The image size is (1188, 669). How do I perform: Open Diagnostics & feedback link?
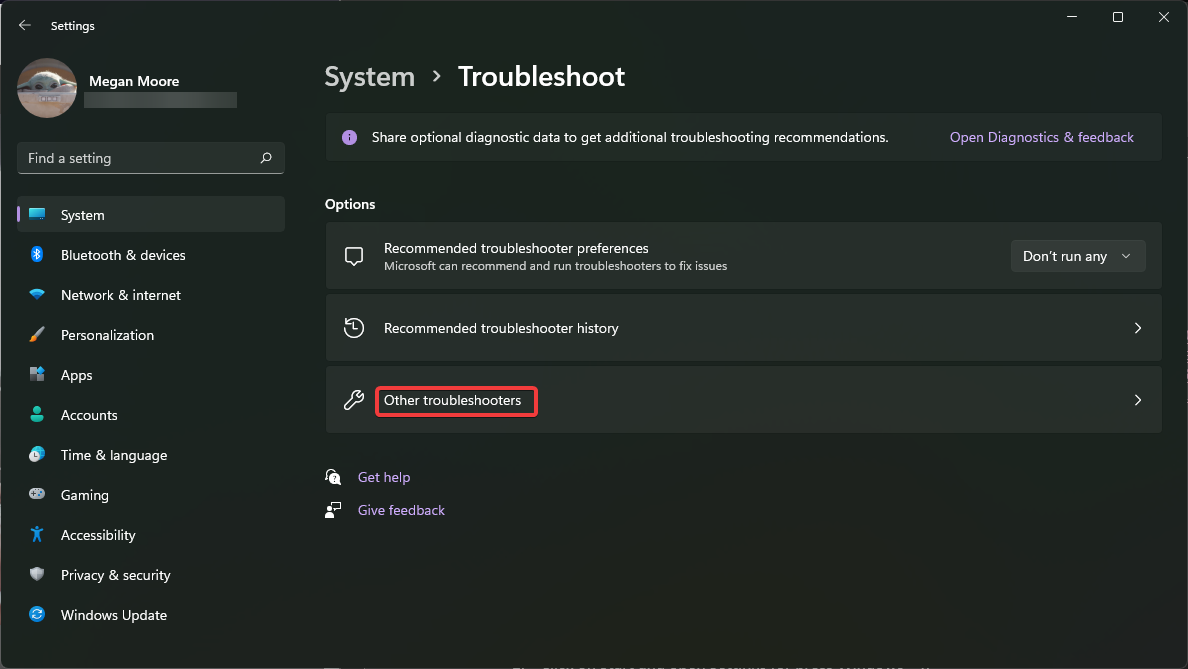pos(1041,137)
